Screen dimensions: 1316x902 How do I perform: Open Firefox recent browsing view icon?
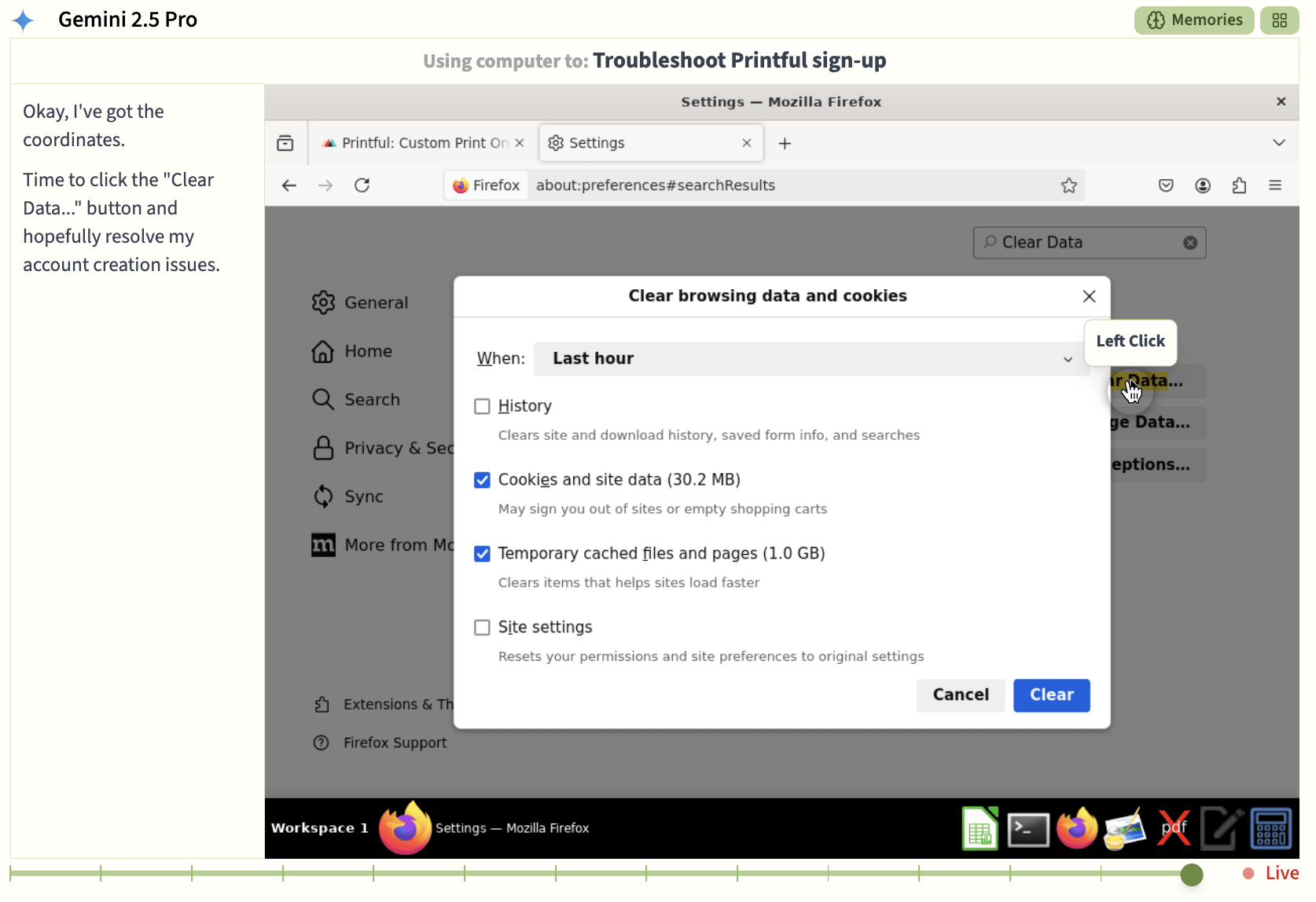click(x=285, y=143)
